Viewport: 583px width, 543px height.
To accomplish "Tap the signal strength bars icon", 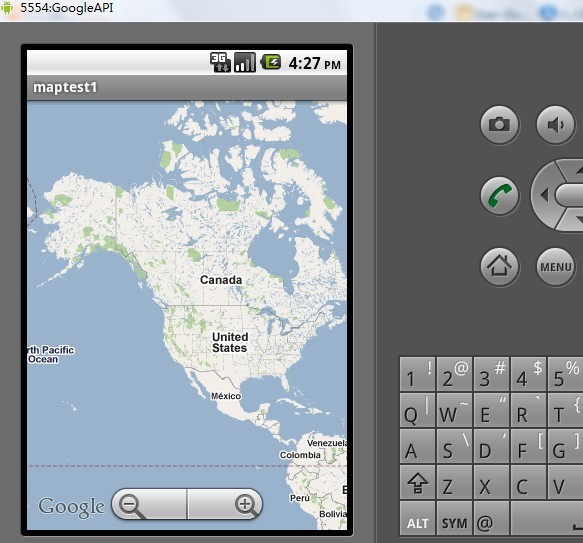I will (245, 62).
